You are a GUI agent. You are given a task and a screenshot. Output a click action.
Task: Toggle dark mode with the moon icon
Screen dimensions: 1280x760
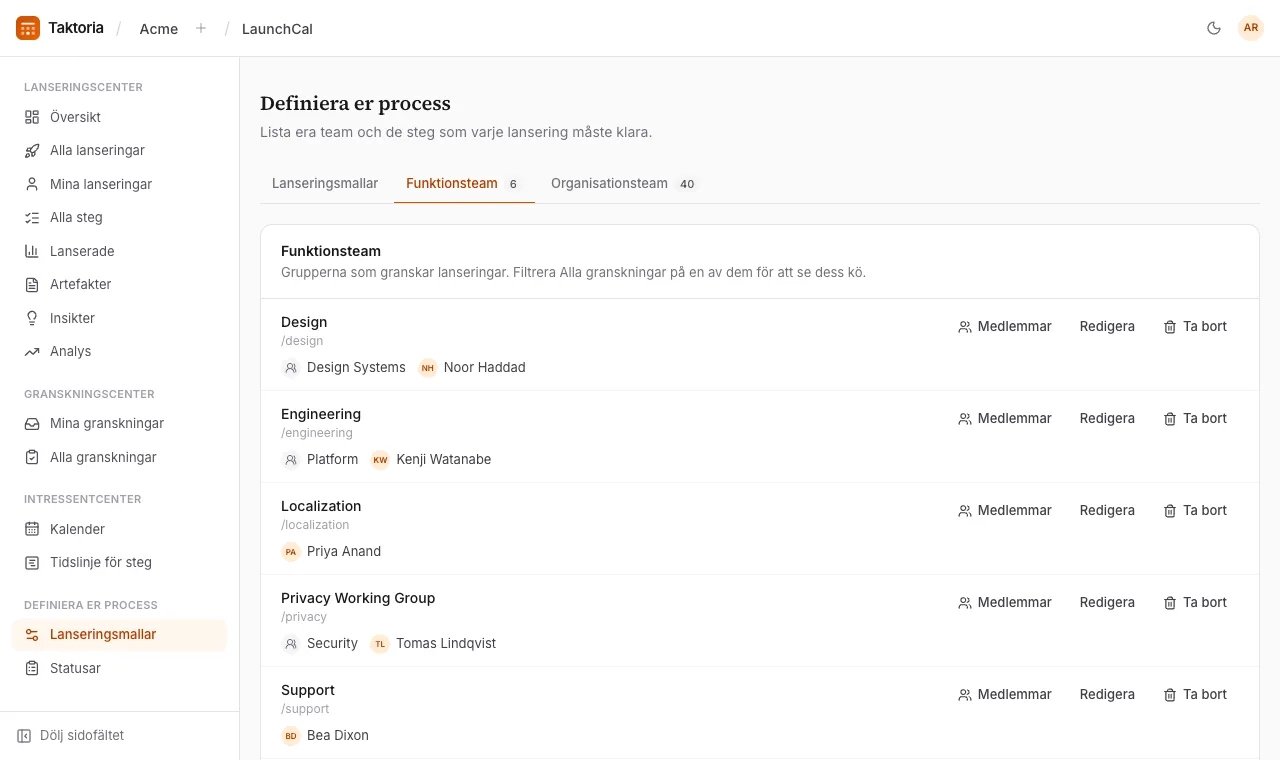pos(1214,28)
